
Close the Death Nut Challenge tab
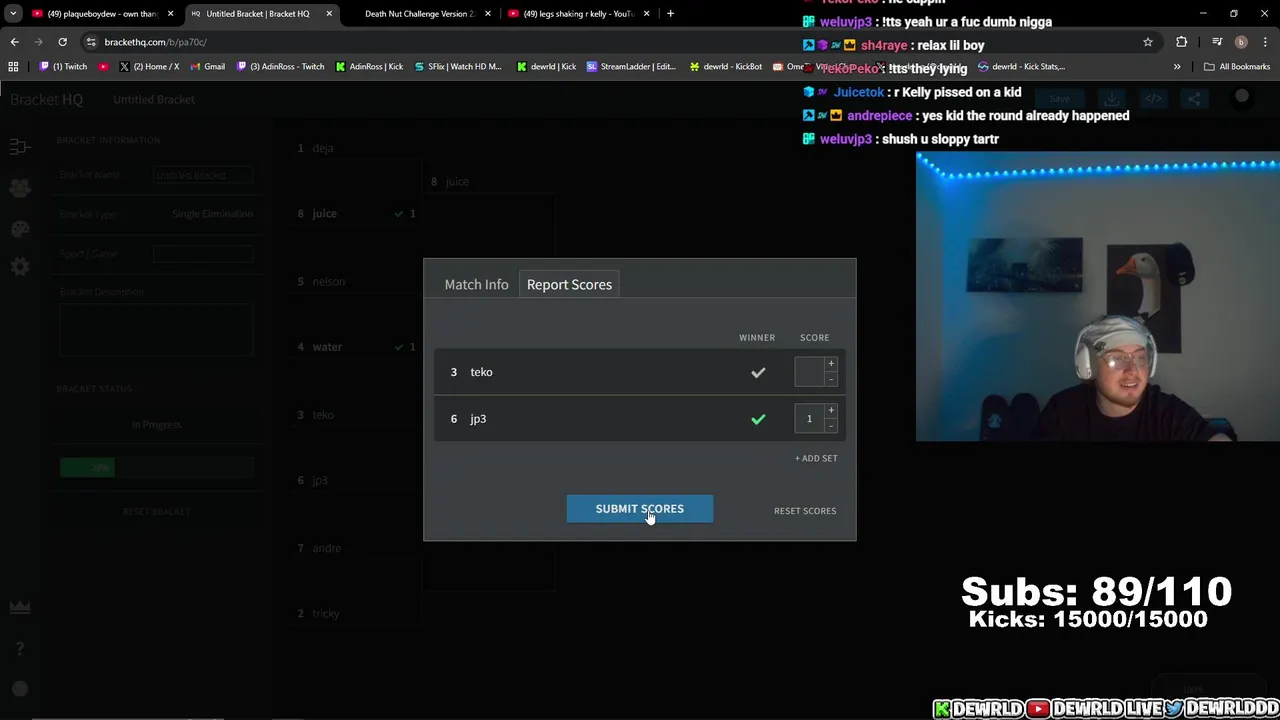click(488, 14)
